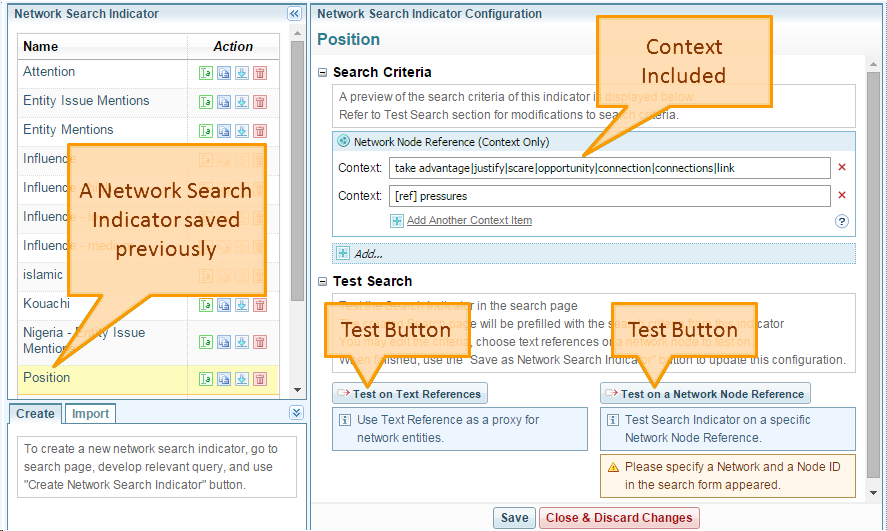The image size is (887, 531).
Task: Click the Network Node Reference header icon
Action: (344, 142)
